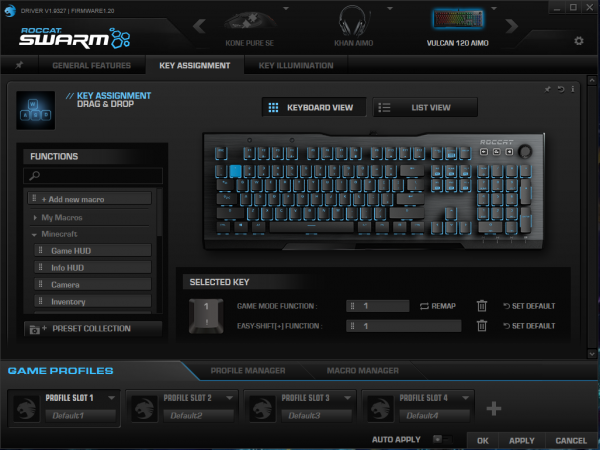The height and width of the screenshot is (450, 600).
Task: Open Profile Slot 2 dropdown arrow
Action: click(x=230, y=398)
